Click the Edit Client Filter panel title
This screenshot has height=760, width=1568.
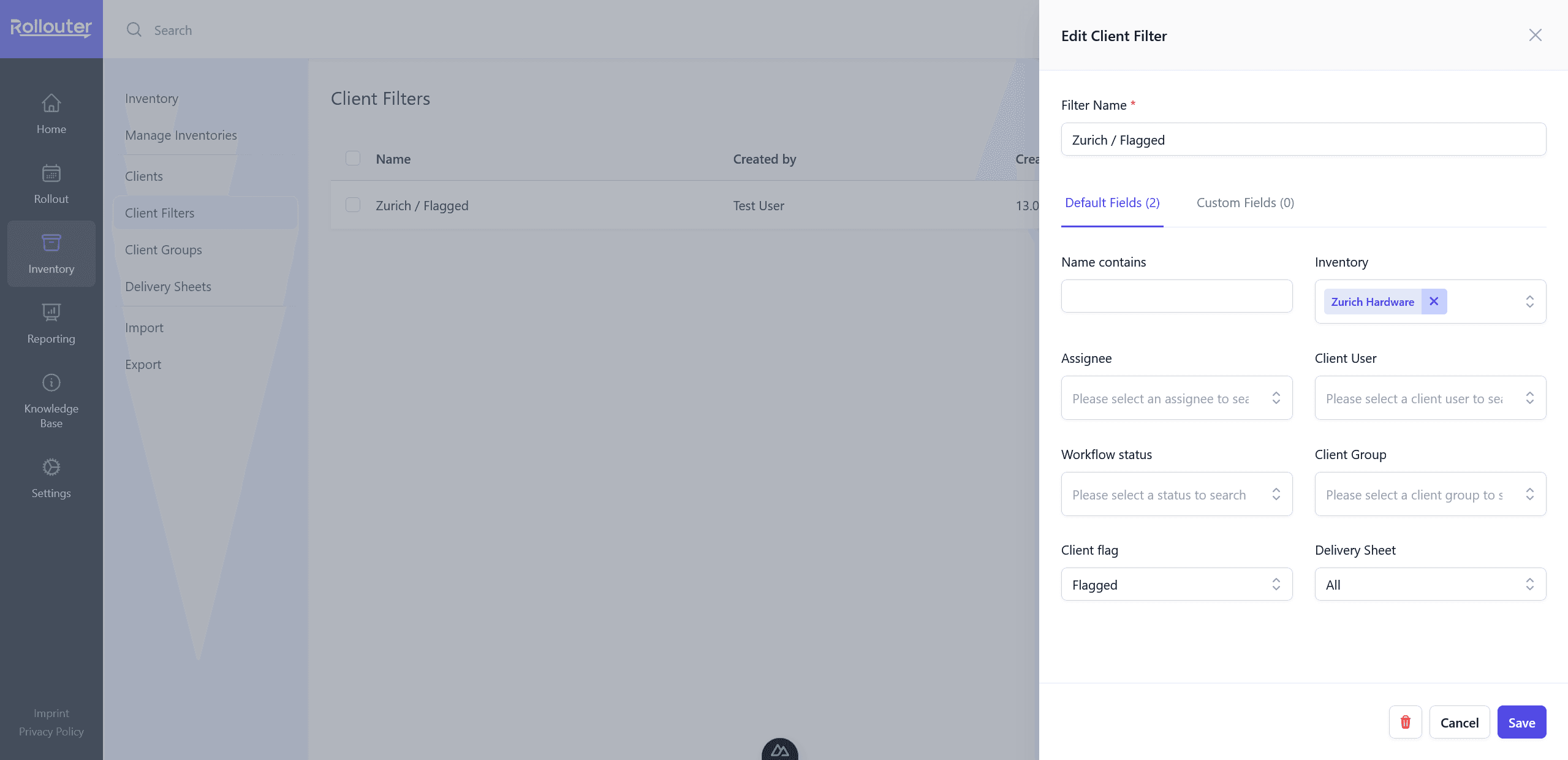pyautogui.click(x=1114, y=36)
